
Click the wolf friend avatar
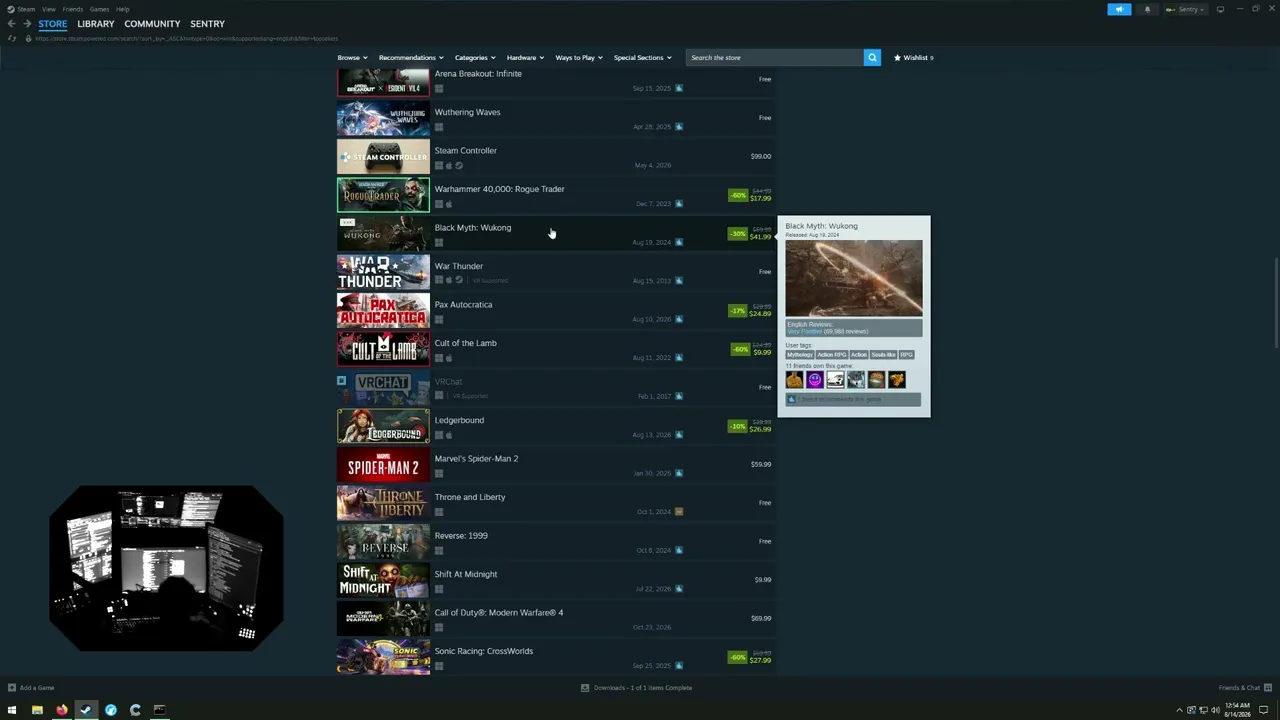[856, 380]
